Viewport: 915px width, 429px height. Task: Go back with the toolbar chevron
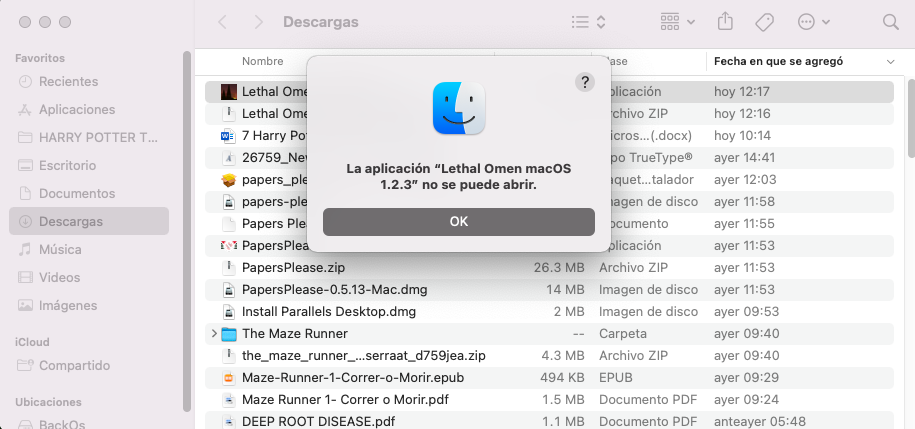point(222,22)
